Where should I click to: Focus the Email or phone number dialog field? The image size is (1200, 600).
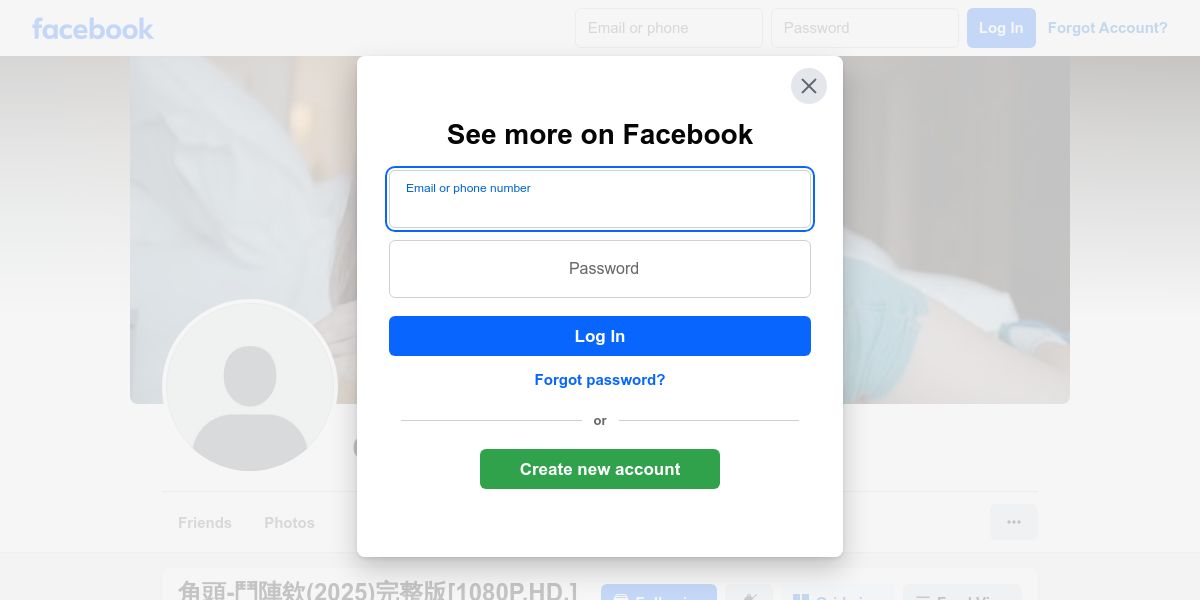point(600,199)
